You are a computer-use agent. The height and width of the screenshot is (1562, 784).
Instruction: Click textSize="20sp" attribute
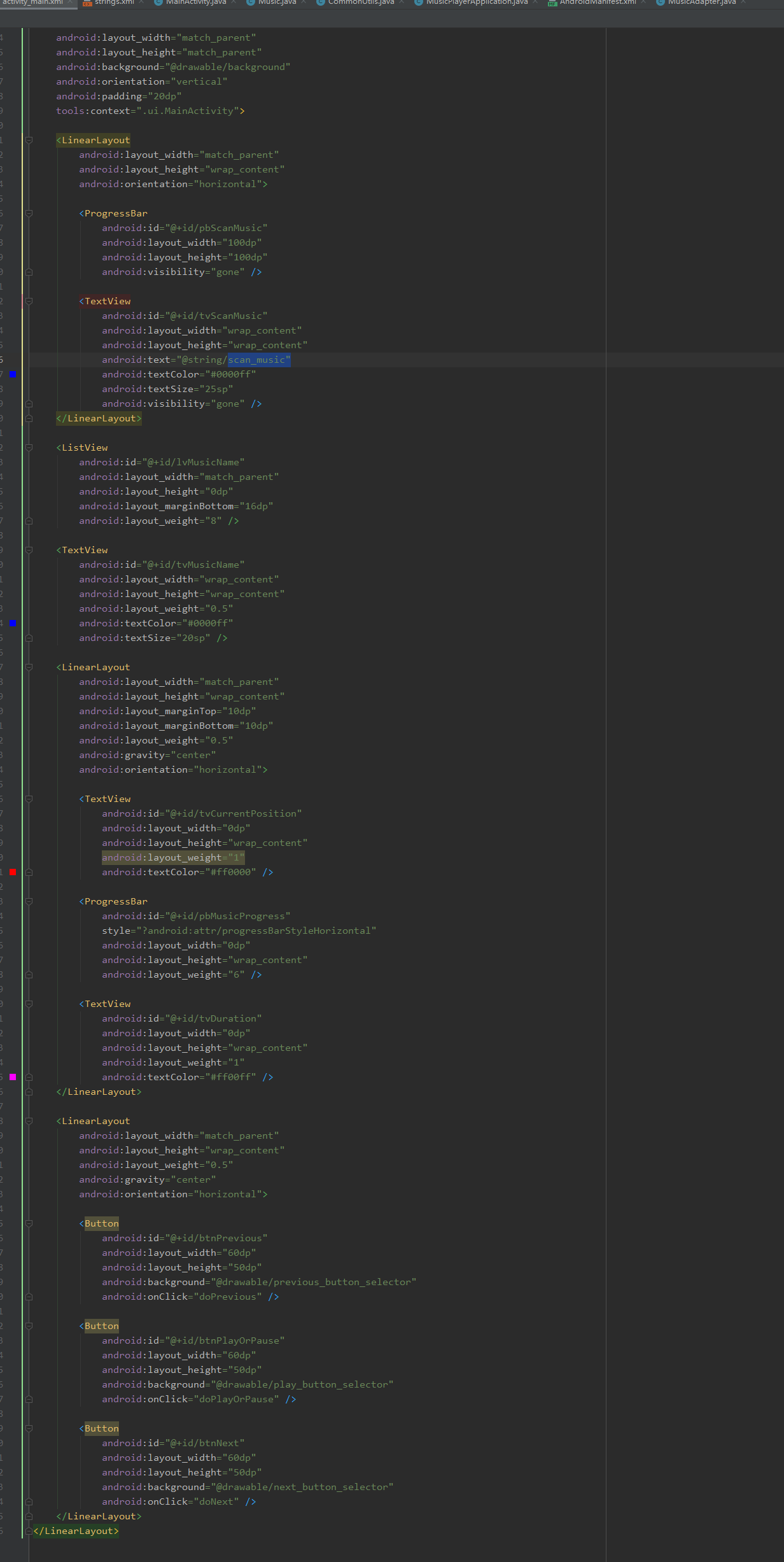click(144, 638)
